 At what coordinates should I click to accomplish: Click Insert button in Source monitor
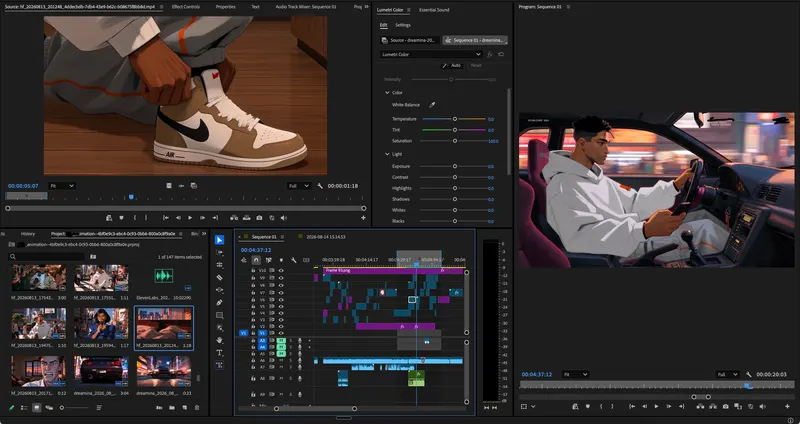pos(234,218)
